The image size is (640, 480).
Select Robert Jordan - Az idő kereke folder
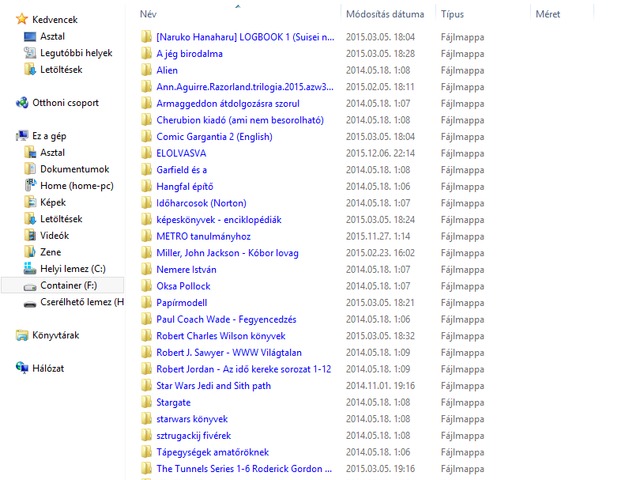[244, 369]
